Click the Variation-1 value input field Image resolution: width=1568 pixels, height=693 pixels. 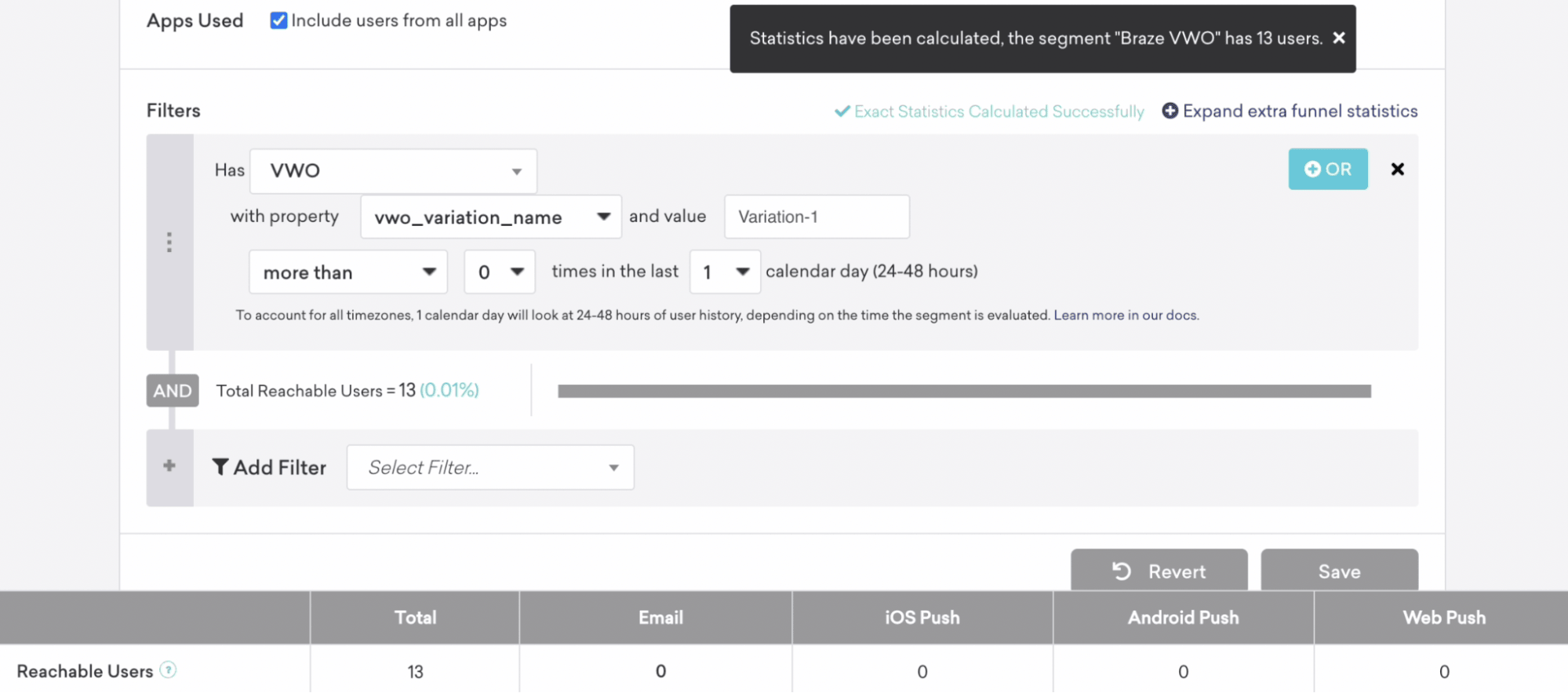click(x=816, y=217)
